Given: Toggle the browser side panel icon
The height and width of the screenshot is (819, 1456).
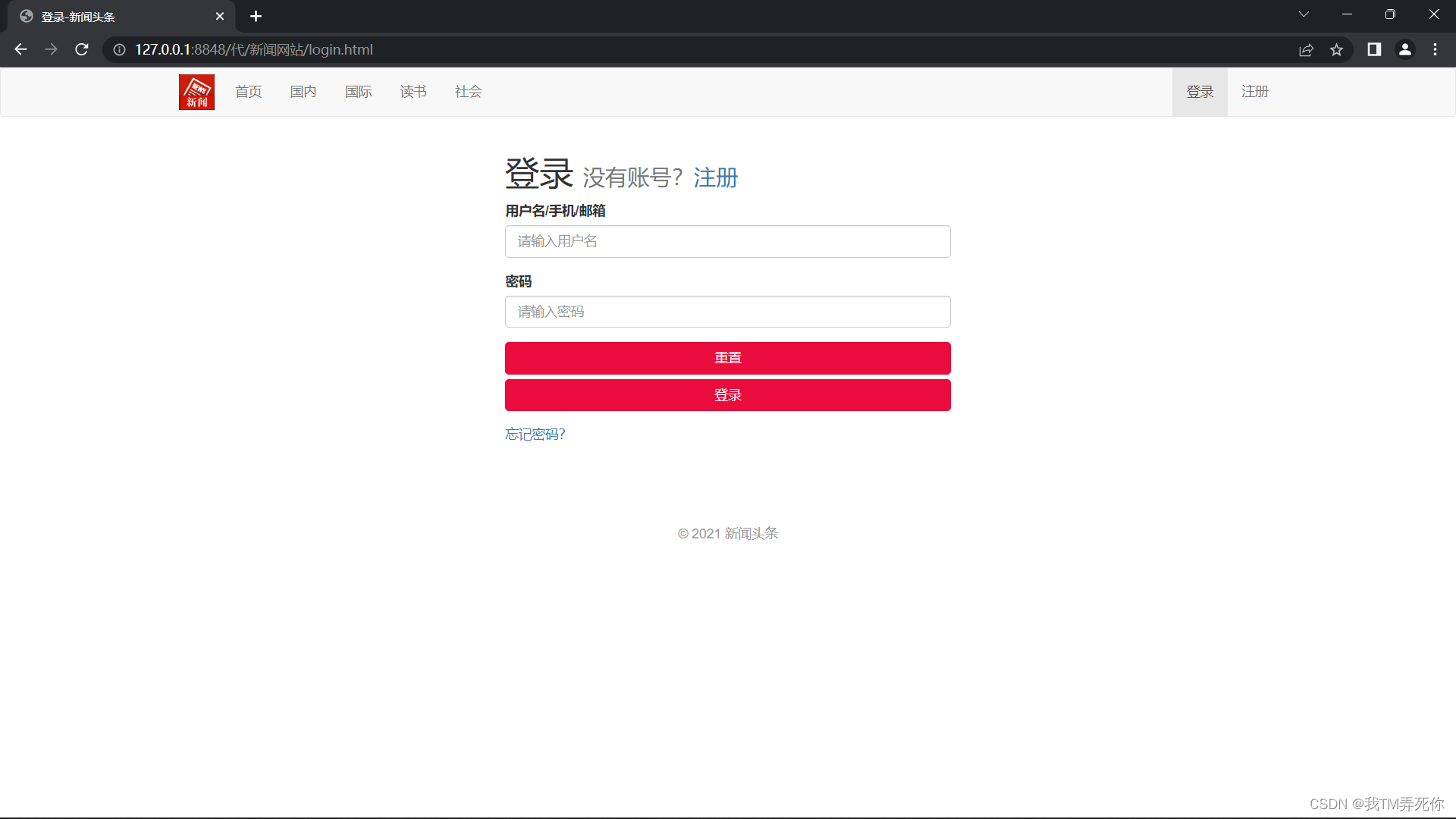Looking at the screenshot, I should point(1374,49).
